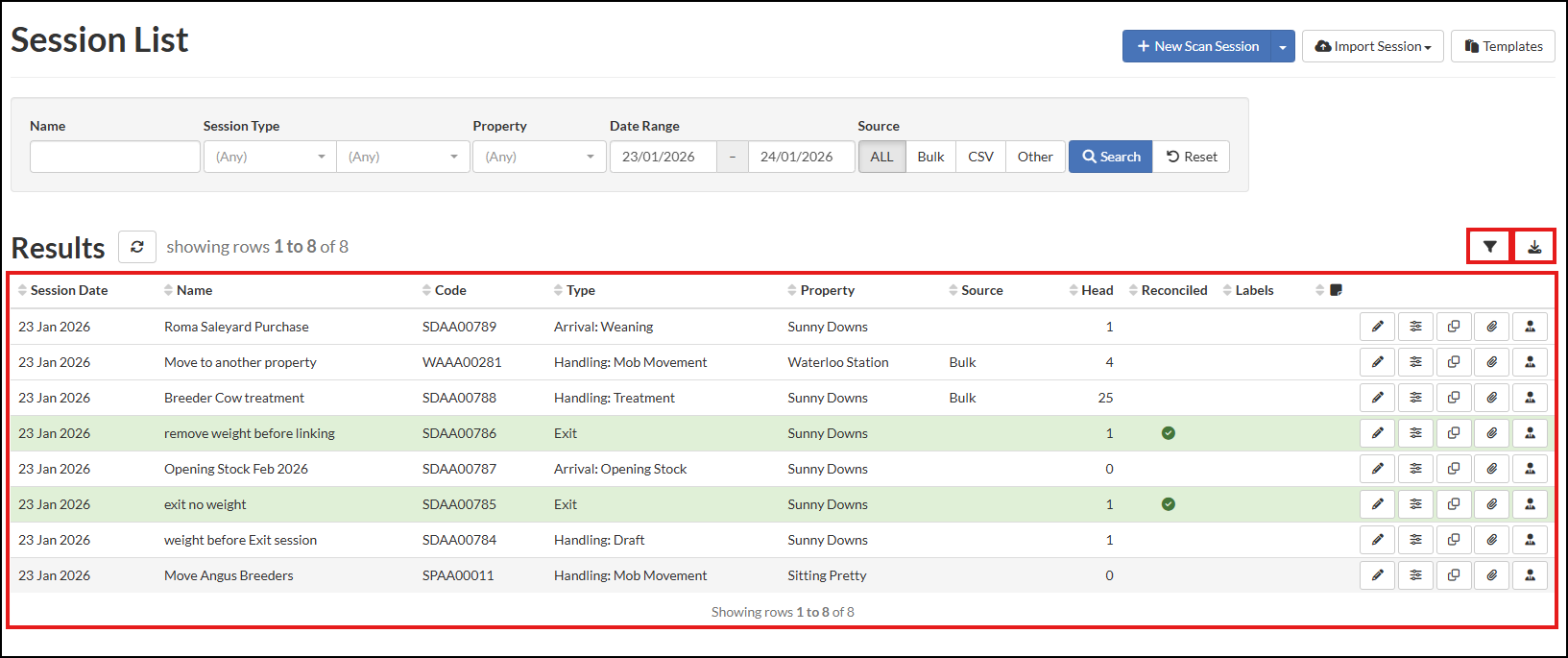1568x658 pixels.
Task: Open settings sliders for Roma Saleyard Purchase
Action: pos(1416,327)
